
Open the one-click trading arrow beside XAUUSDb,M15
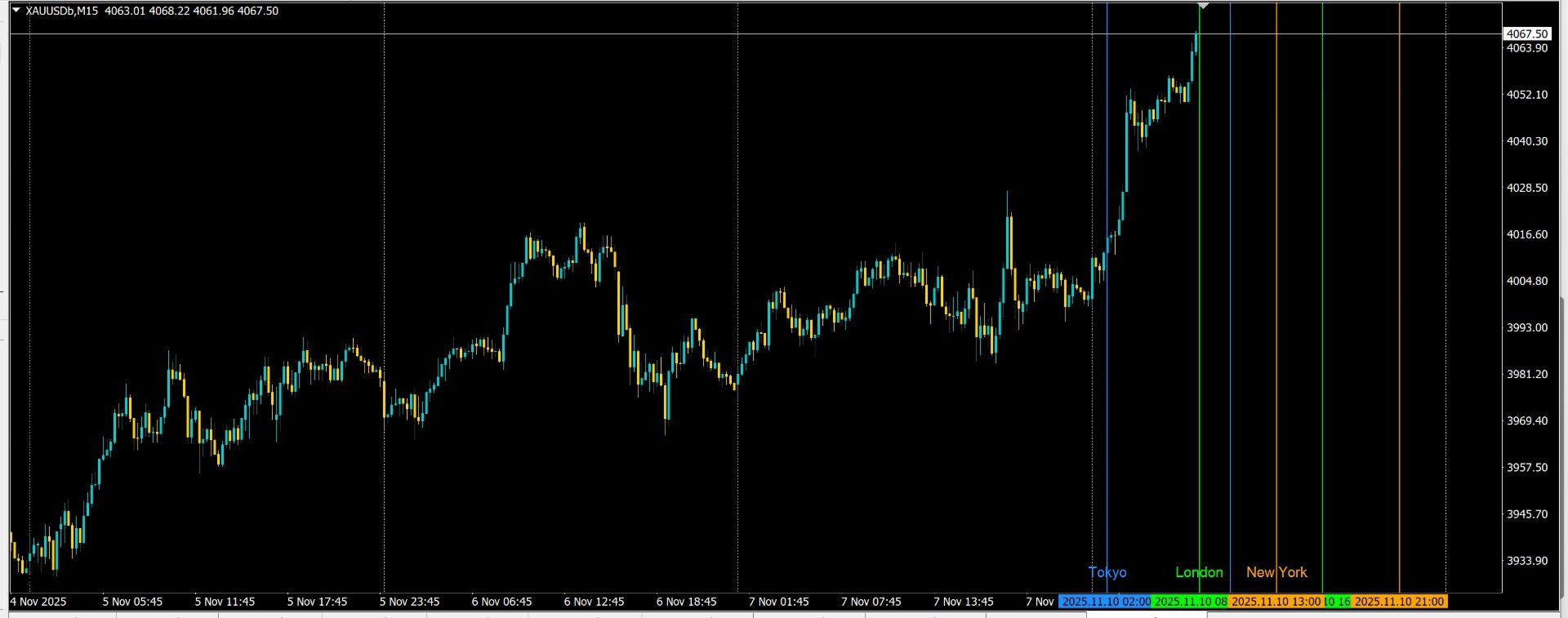(x=16, y=11)
